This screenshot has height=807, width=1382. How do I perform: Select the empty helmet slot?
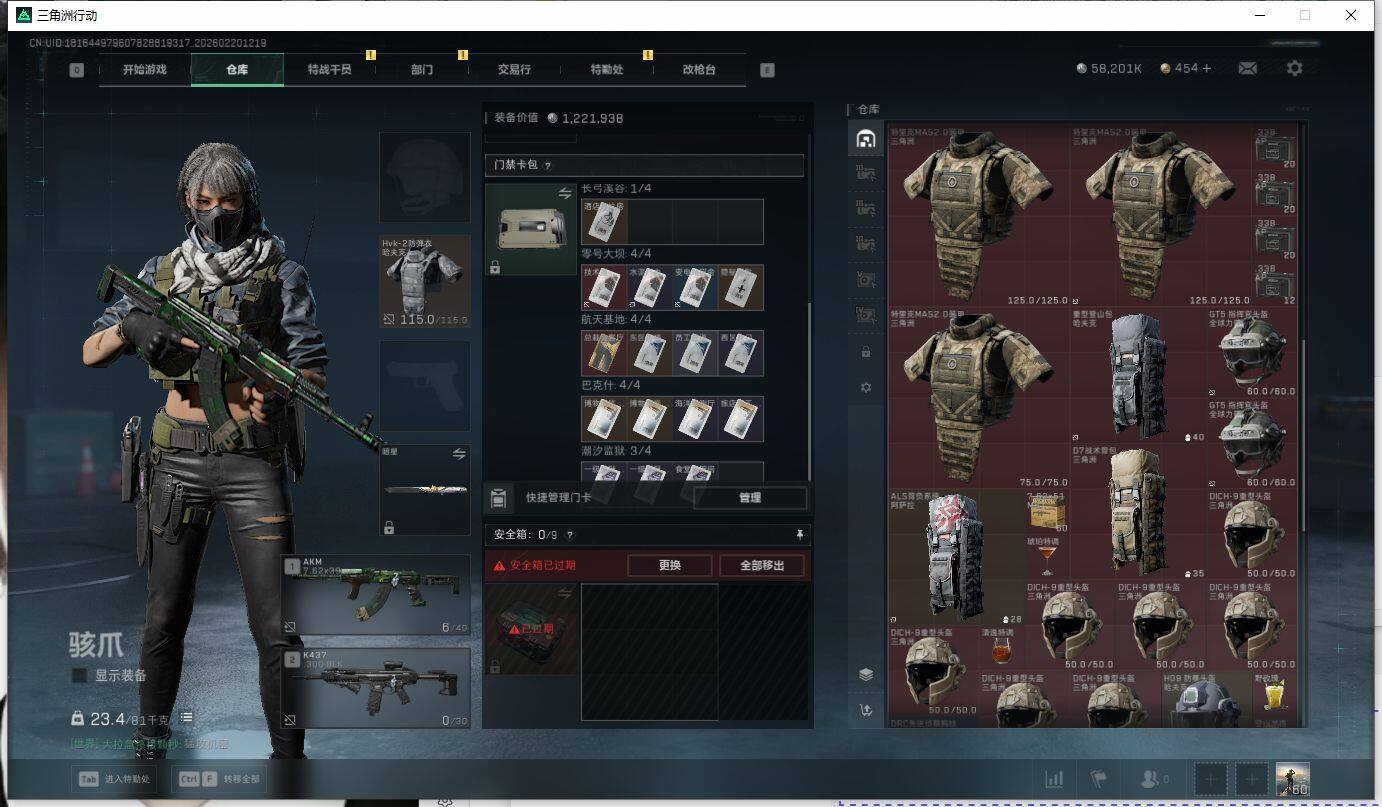tap(425, 177)
